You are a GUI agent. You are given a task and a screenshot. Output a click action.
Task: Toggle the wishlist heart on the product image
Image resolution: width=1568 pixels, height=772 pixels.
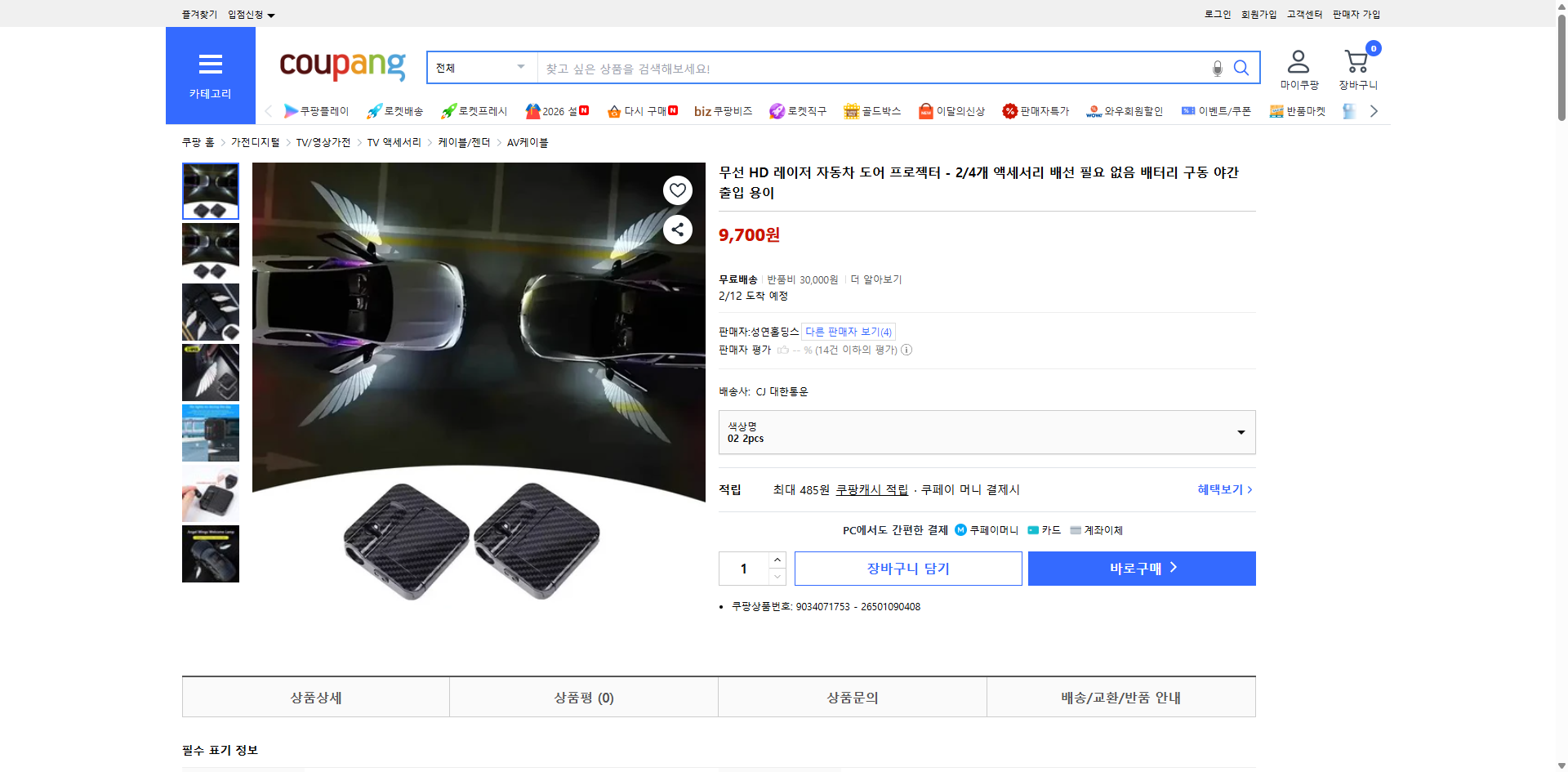point(677,190)
